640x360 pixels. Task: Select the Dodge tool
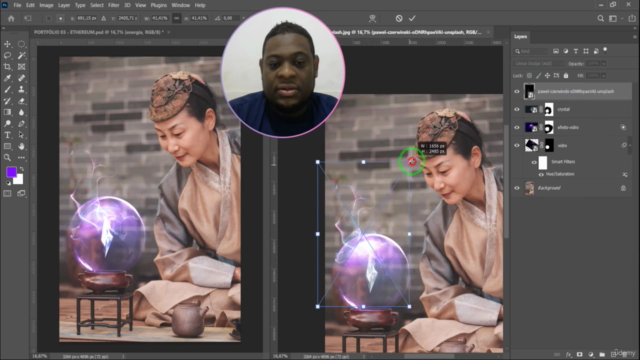tap(7, 123)
